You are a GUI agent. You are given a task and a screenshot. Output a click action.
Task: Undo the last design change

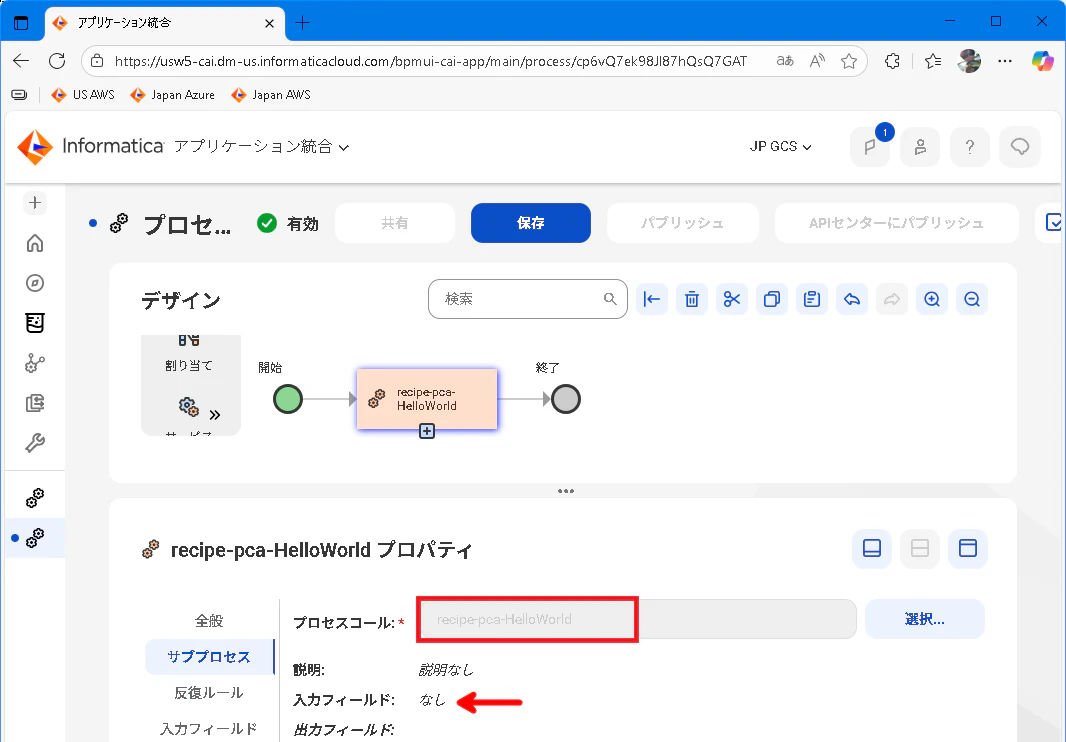pyautogui.click(x=852, y=299)
